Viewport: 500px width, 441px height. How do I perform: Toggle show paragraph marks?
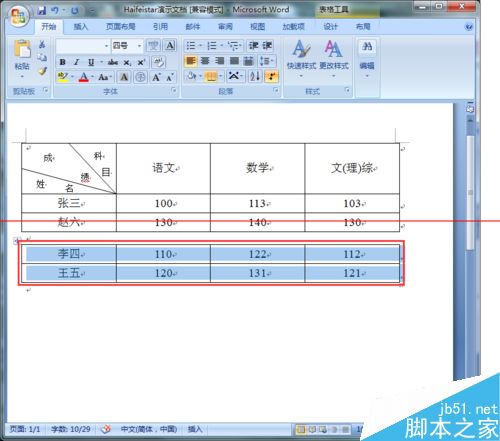coord(271,77)
